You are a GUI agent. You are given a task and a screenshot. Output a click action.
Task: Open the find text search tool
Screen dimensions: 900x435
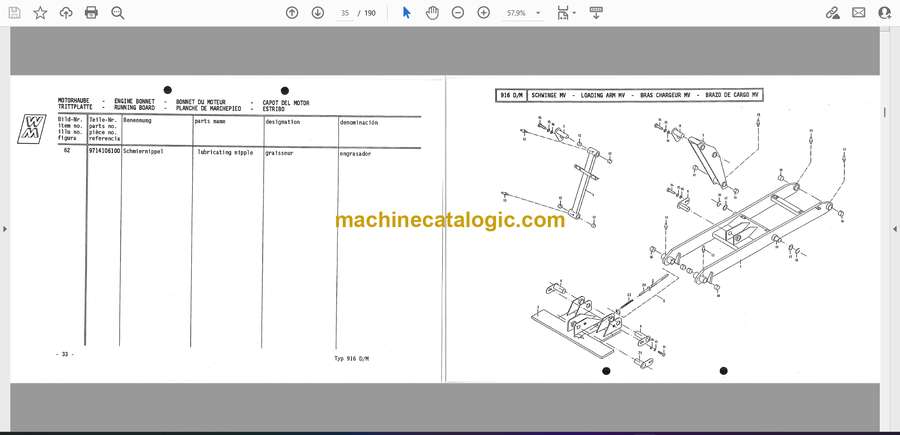(x=118, y=13)
